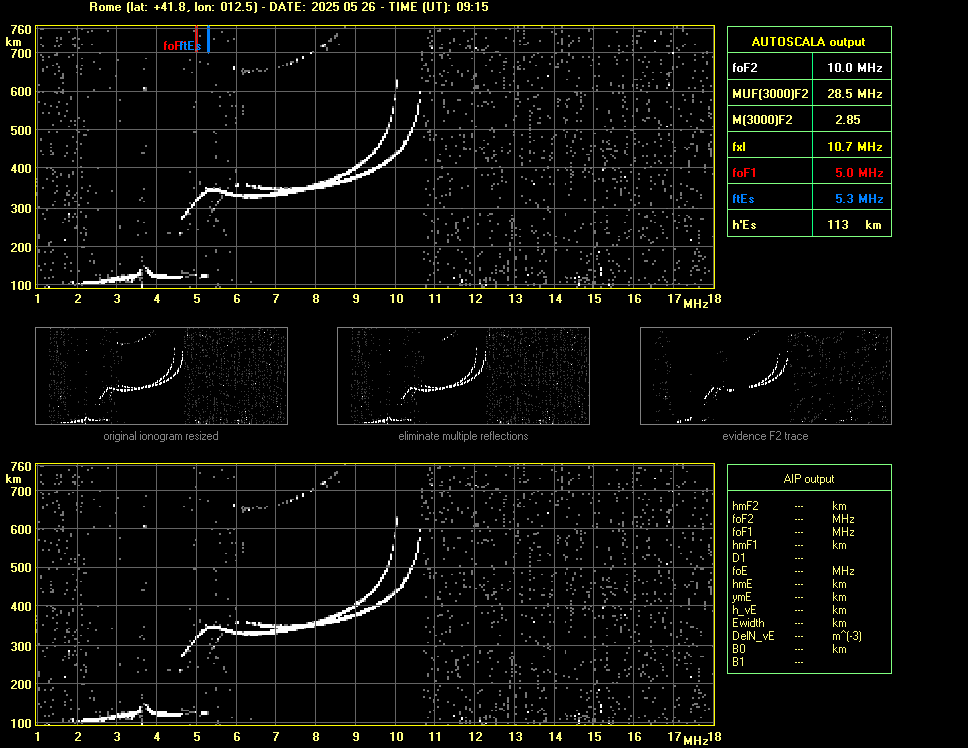The image size is (968, 748).
Task: Click the 'hmF1' row in AIP output
Action: click(x=793, y=545)
